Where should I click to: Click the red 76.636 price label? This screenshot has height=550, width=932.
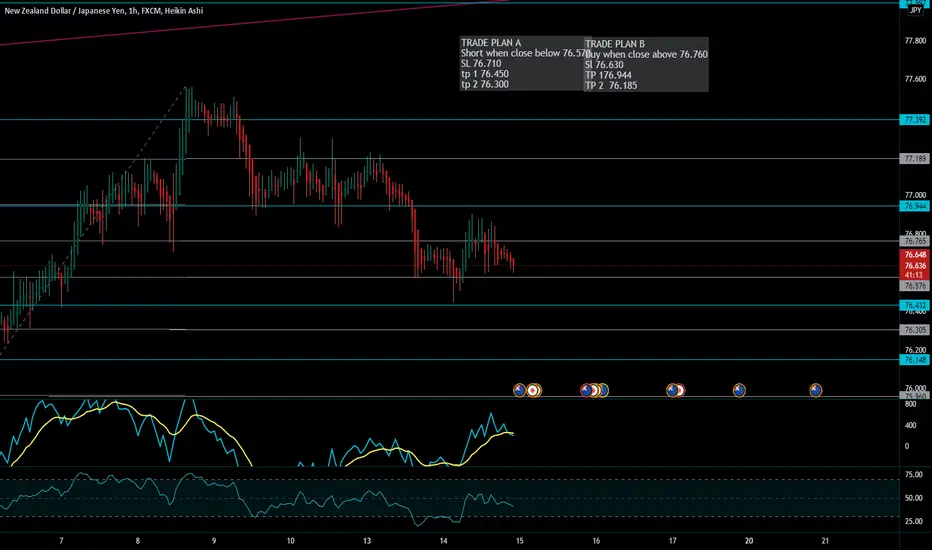(915, 265)
